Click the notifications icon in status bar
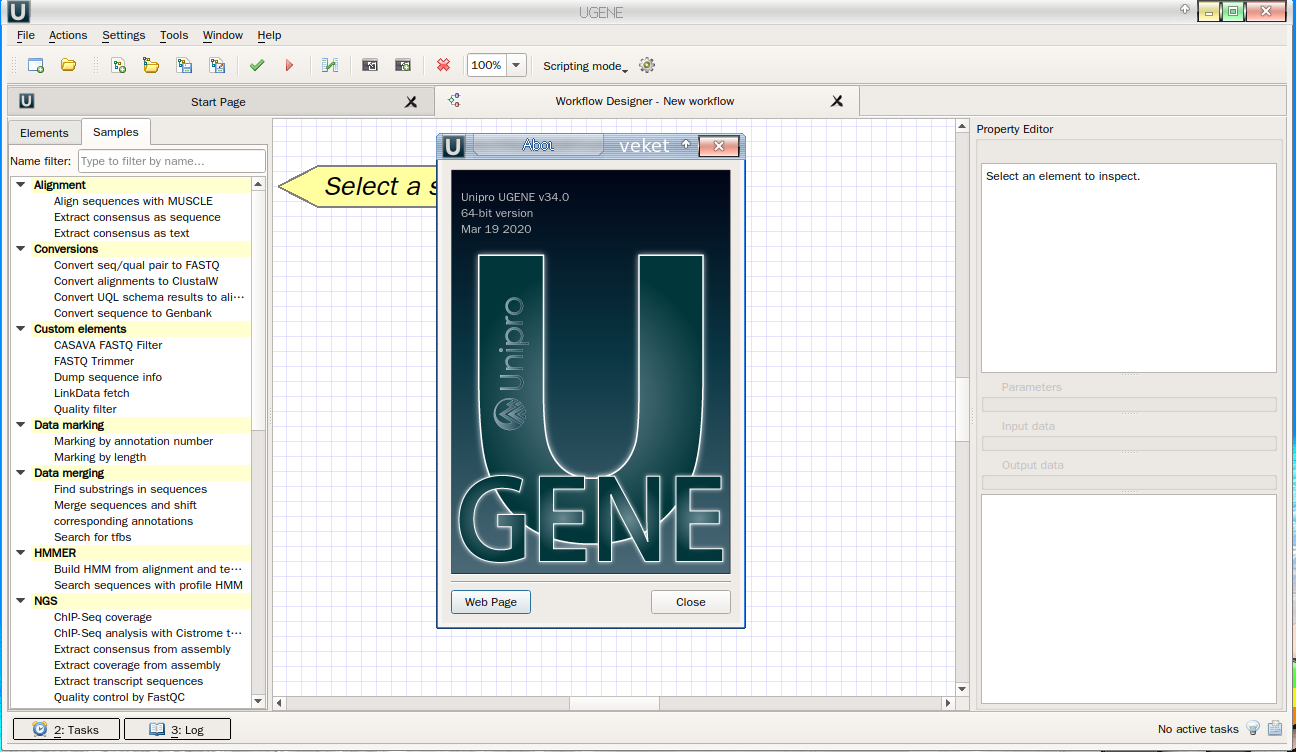This screenshot has height=752, width=1296. click(1275, 729)
